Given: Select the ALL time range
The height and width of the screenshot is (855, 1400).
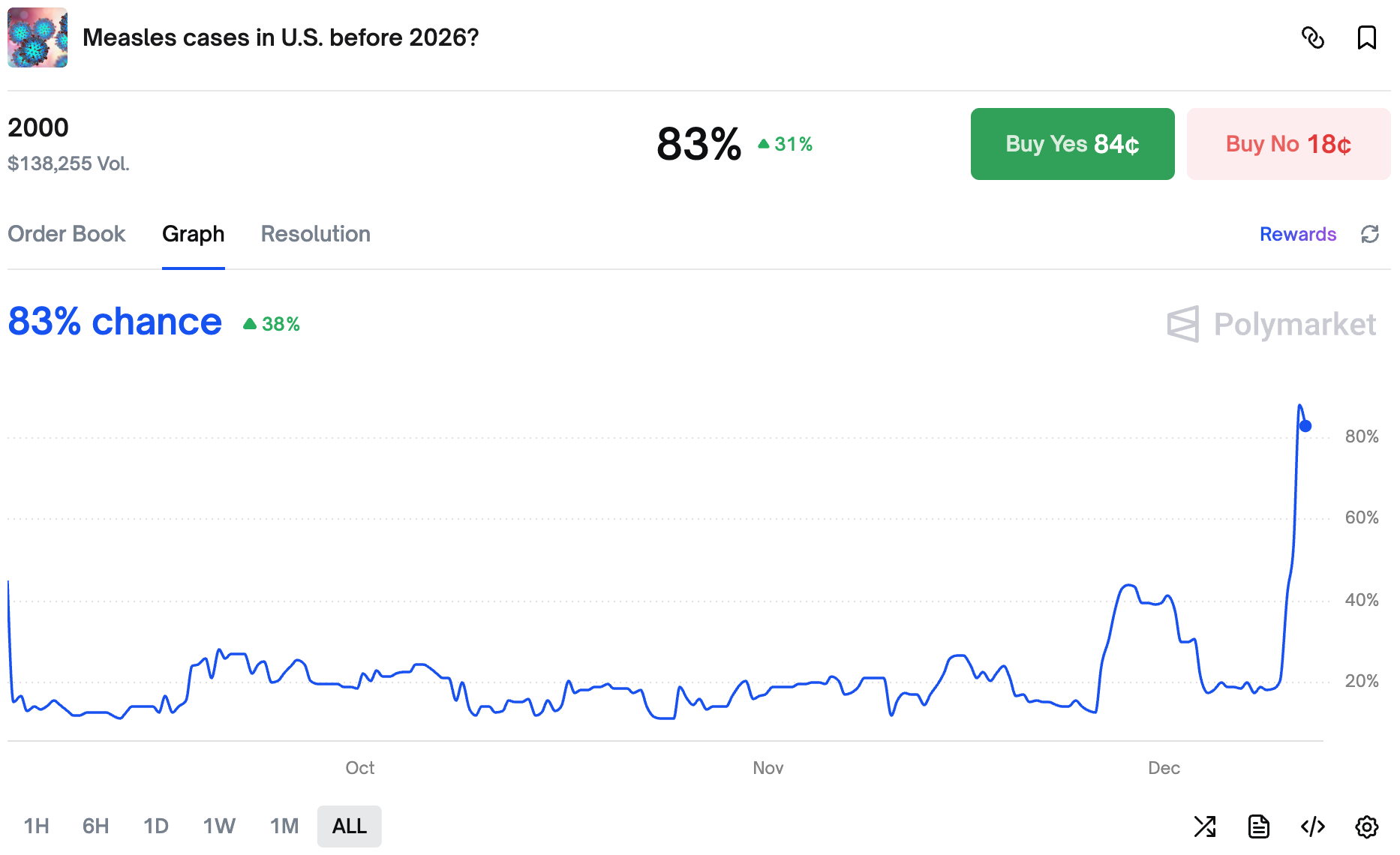Looking at the screenshot, I should coord(349,826).
